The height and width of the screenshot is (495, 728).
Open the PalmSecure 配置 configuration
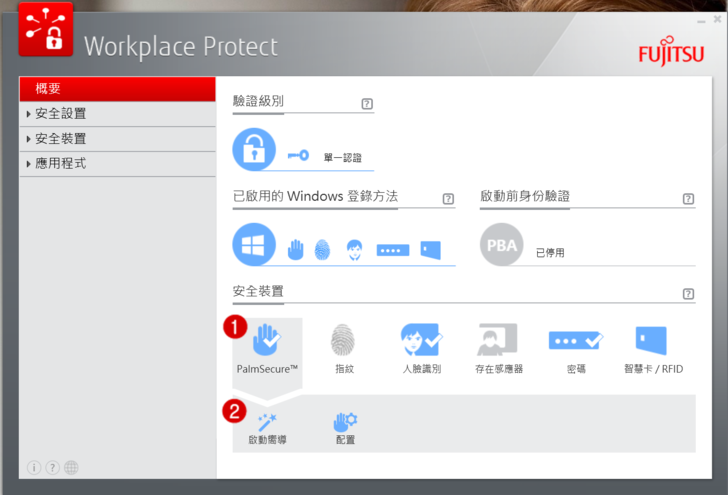345,429
